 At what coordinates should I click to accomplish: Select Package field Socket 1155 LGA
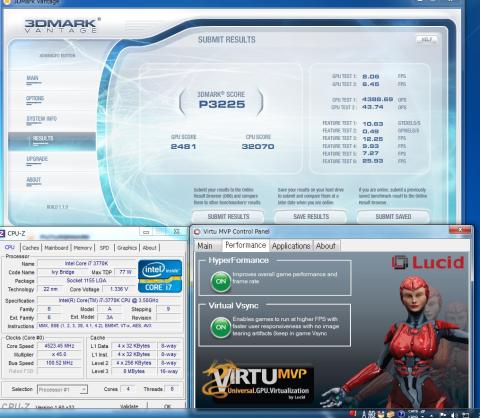pos(87,280)
